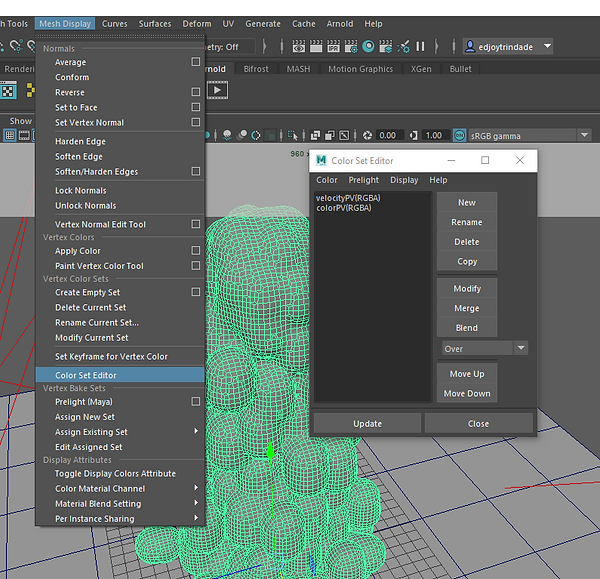Click the Update button

coord(367,424)
